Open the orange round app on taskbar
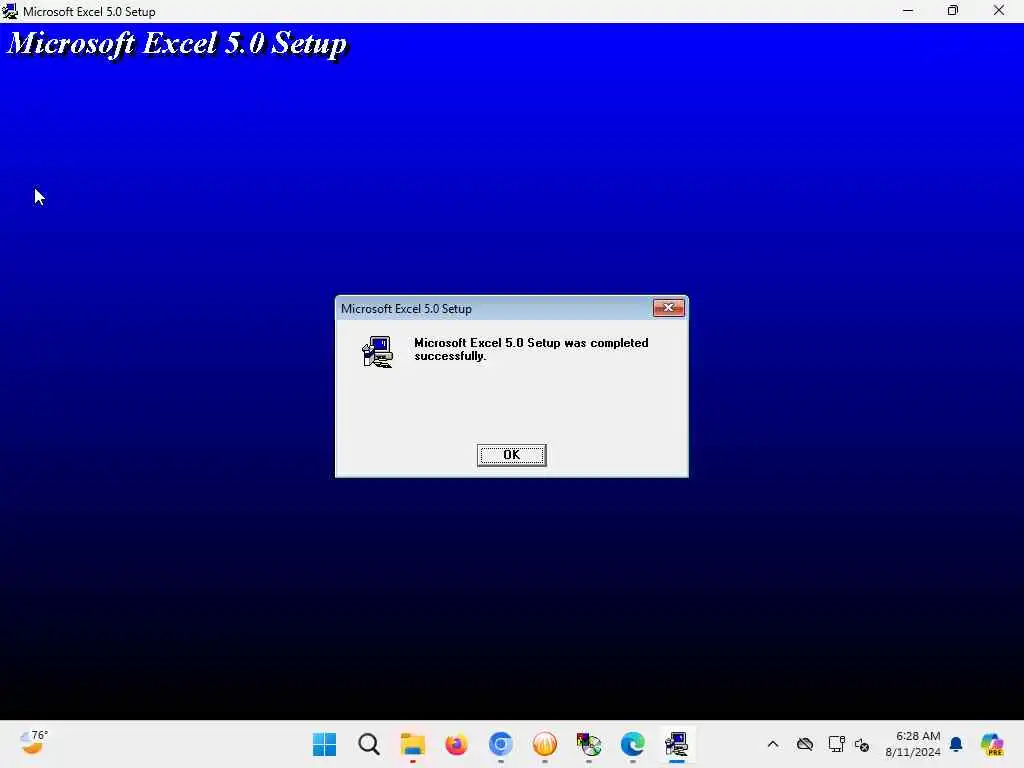The height and width of the screenshot is (768, 1024). (x=545, y=744)
